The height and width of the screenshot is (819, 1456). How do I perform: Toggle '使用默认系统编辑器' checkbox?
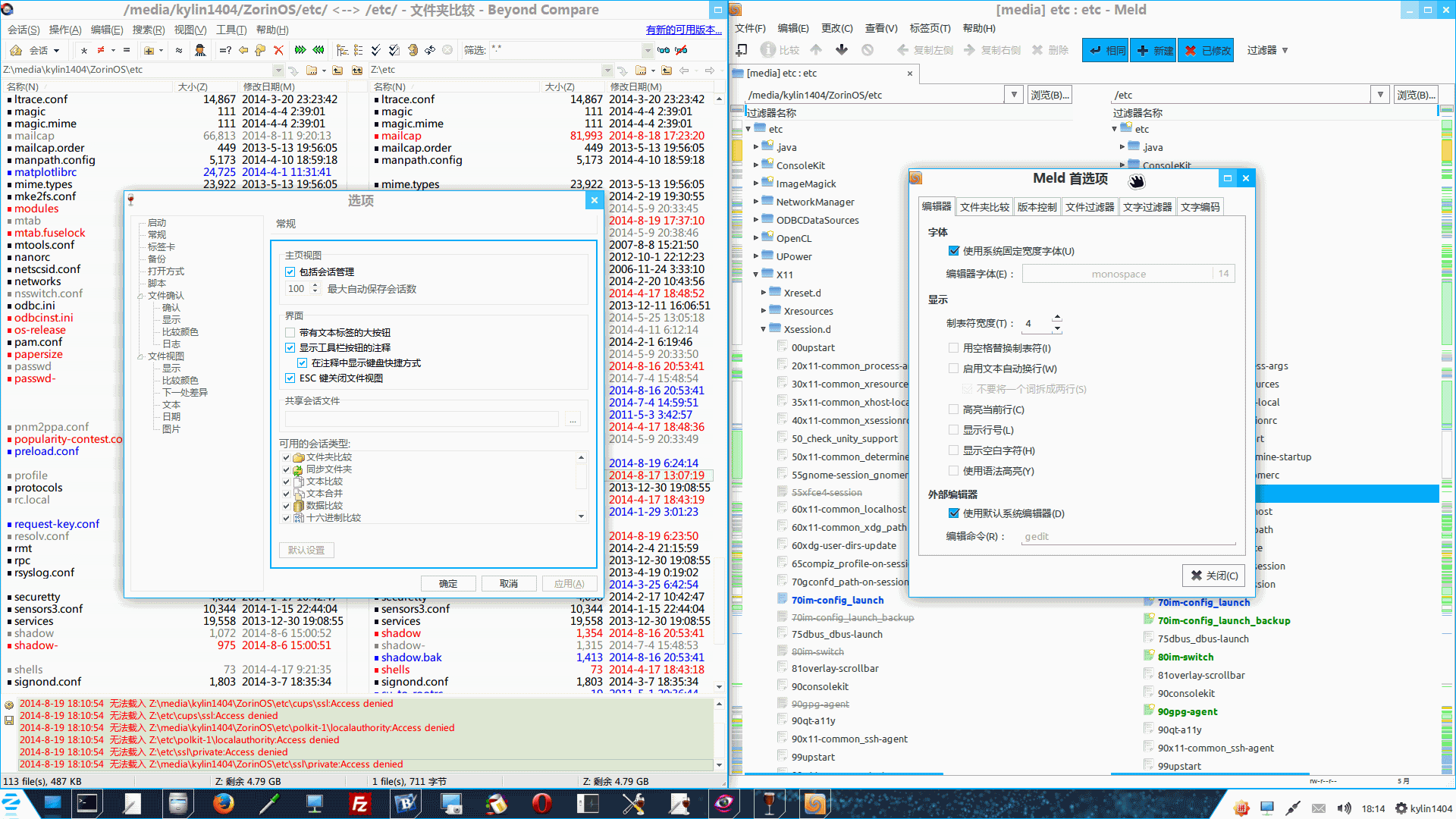[954, 513]
